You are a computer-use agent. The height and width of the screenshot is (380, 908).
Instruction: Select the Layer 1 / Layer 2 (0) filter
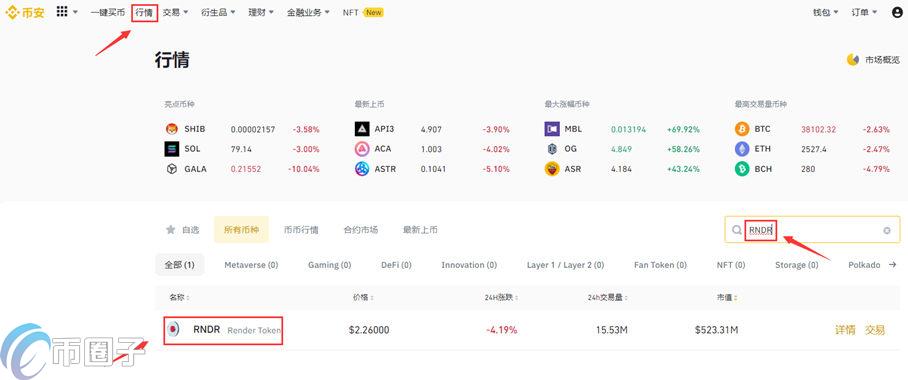point(565,265)
